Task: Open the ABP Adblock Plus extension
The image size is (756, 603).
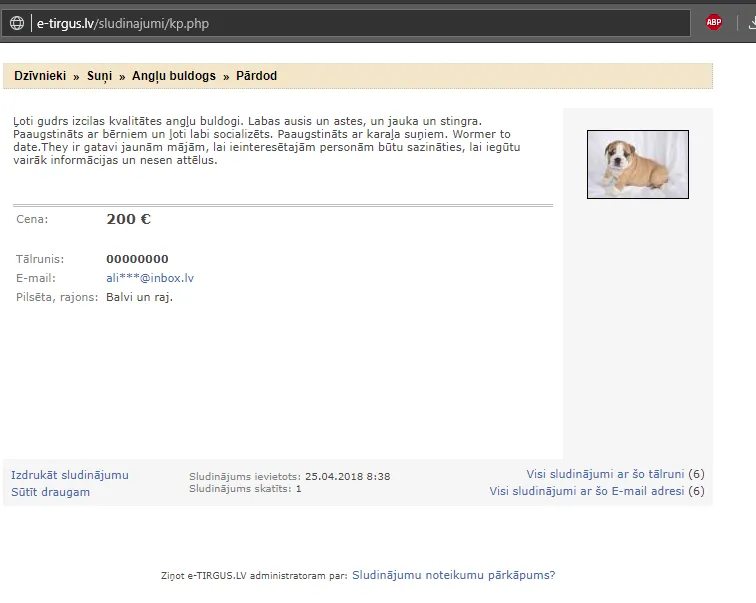Action: point(714,22)
